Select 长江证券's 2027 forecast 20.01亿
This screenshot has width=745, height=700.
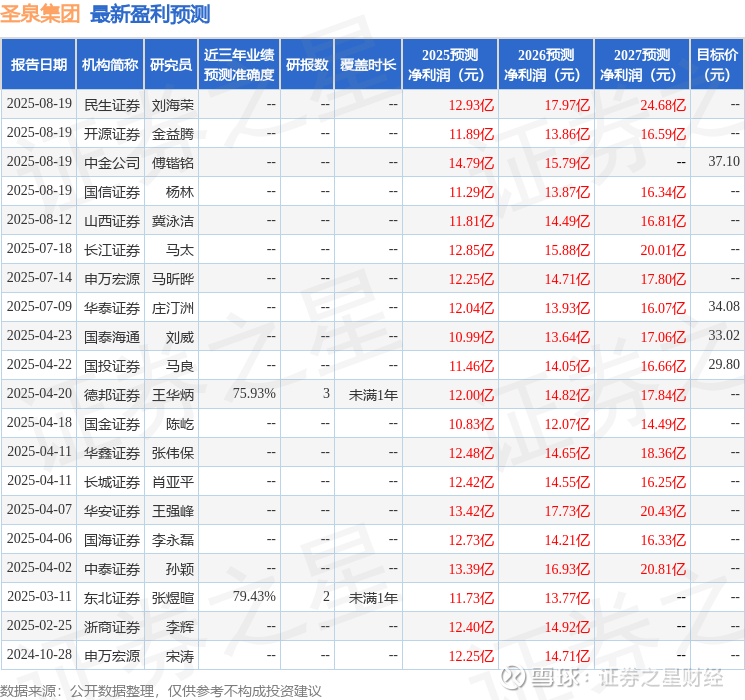663,250
